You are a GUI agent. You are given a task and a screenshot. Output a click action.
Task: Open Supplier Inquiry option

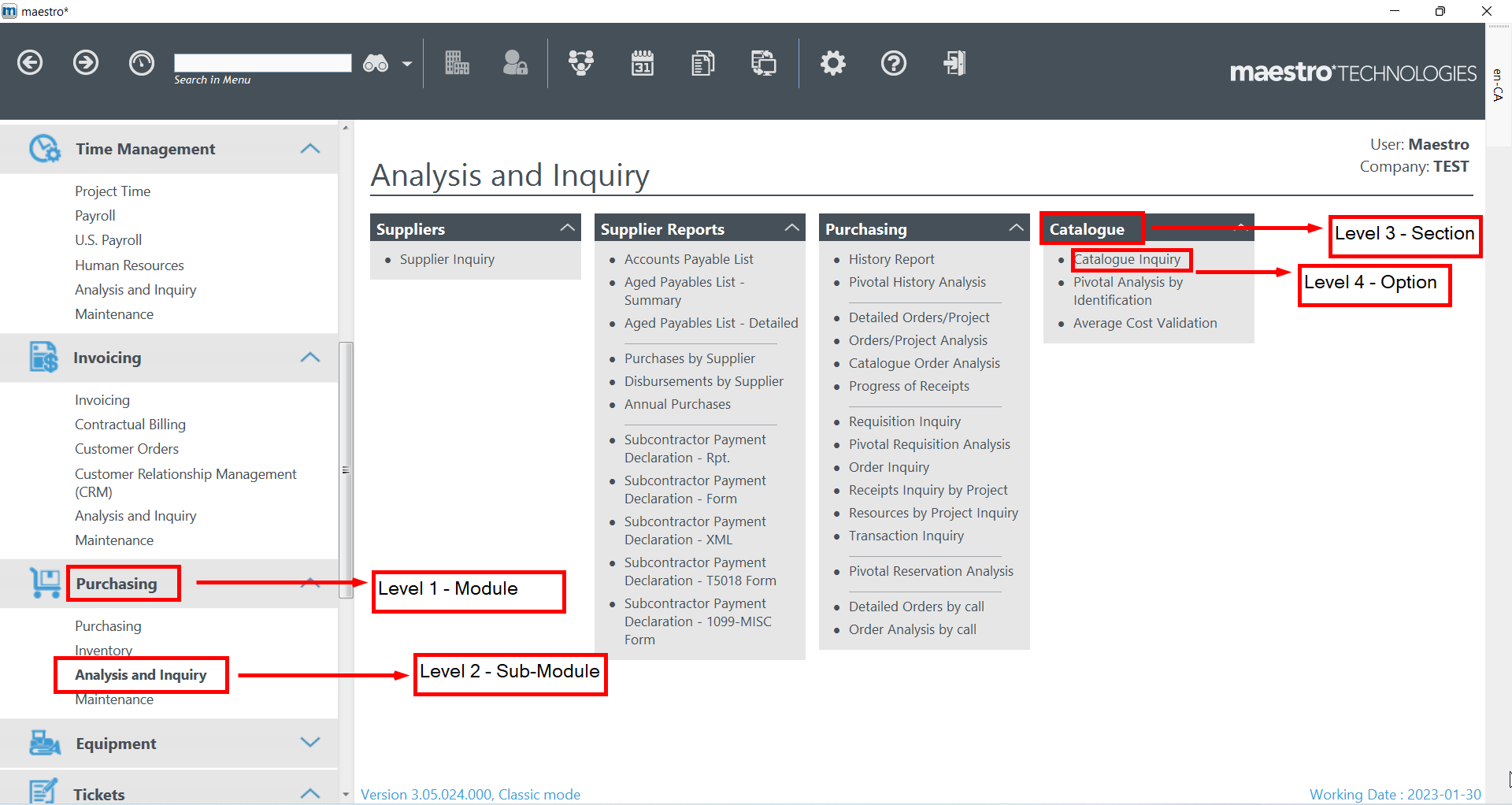point(447,259)
